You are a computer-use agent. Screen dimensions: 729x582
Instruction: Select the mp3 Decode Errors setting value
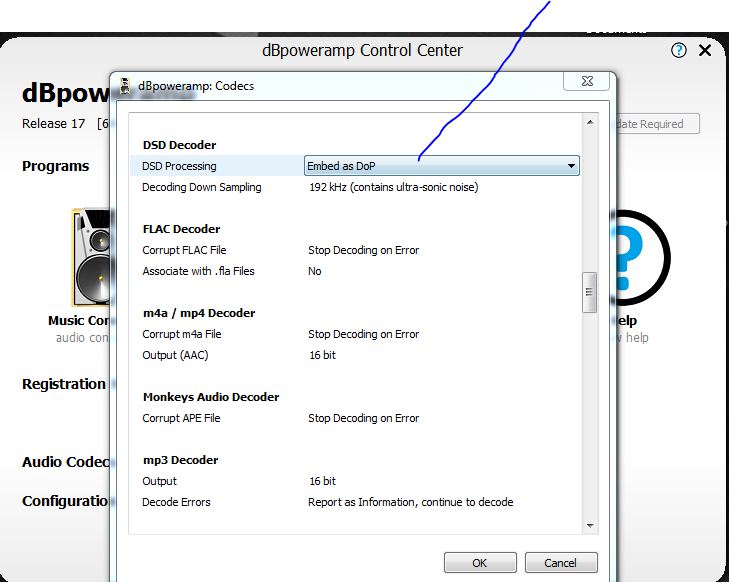tap(410, 502)
